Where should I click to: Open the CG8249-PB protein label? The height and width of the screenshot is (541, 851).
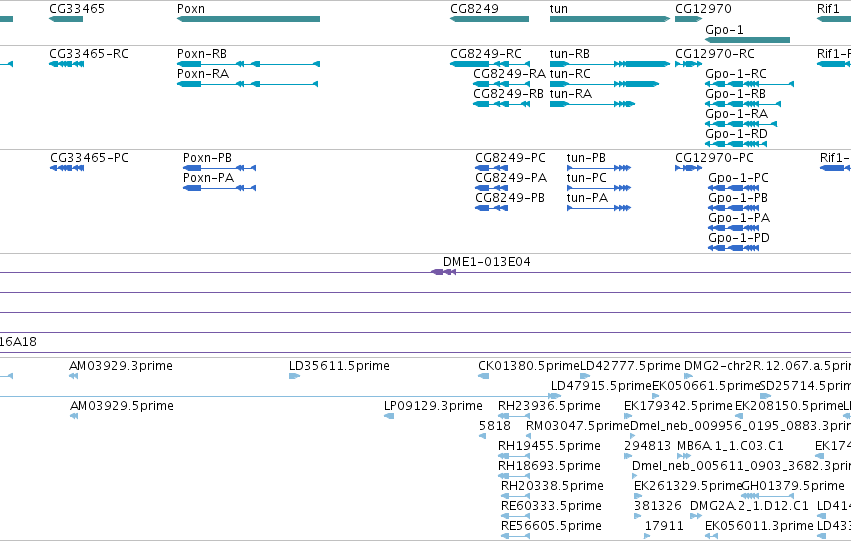510,198
